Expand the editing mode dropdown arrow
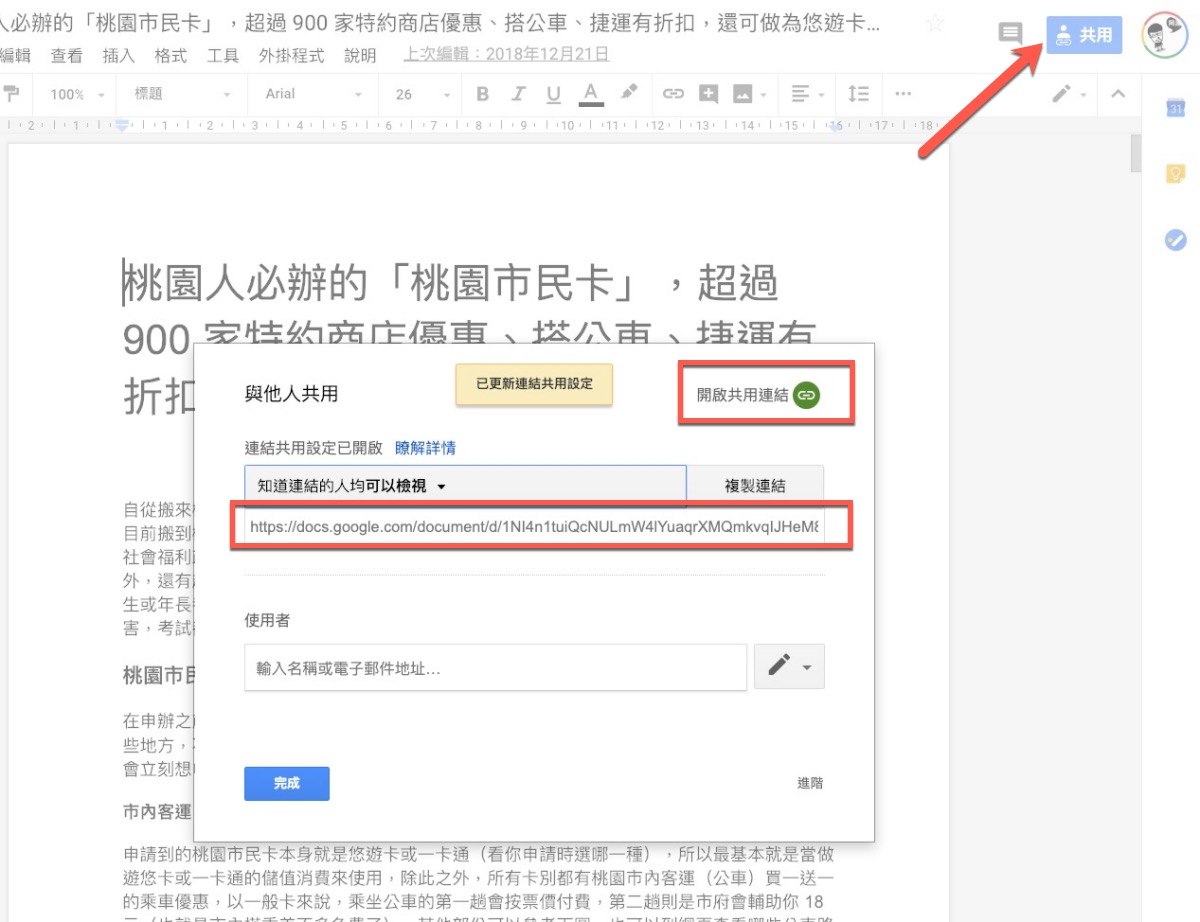Viewport: 1200px width, 922px height. point(1084,95)
